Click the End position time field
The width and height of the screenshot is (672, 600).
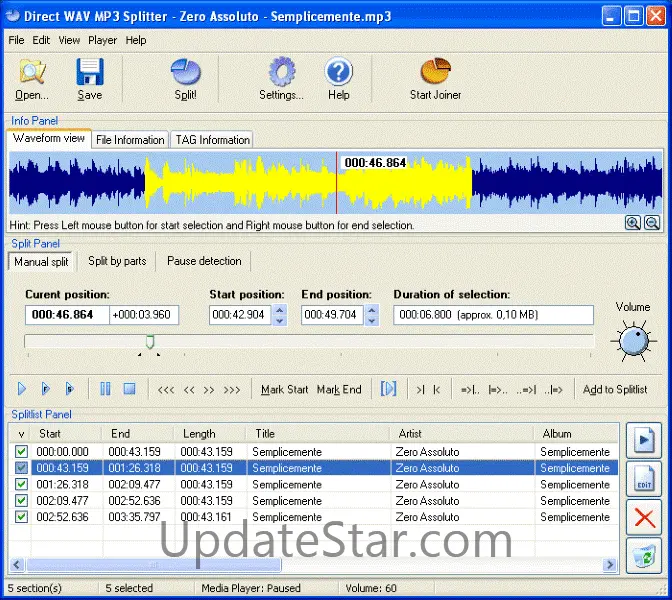point(332,315)
